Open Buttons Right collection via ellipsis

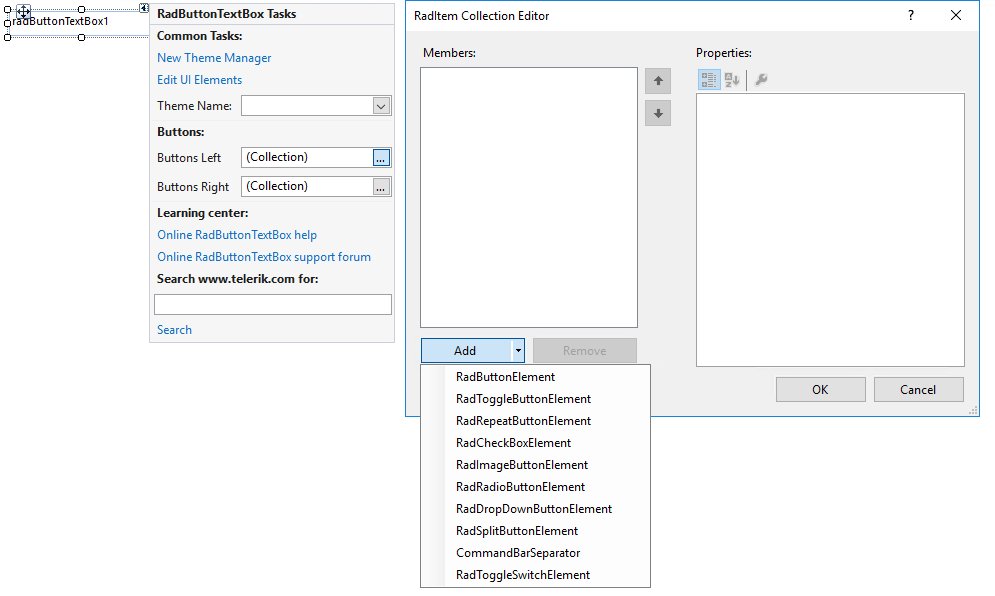click(x=381, y=186)
